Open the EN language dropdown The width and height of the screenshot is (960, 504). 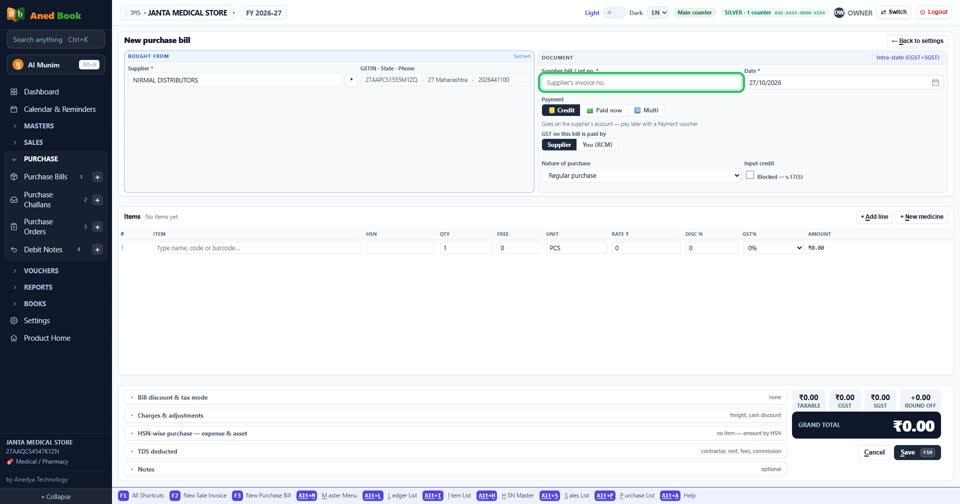[658, 12]
